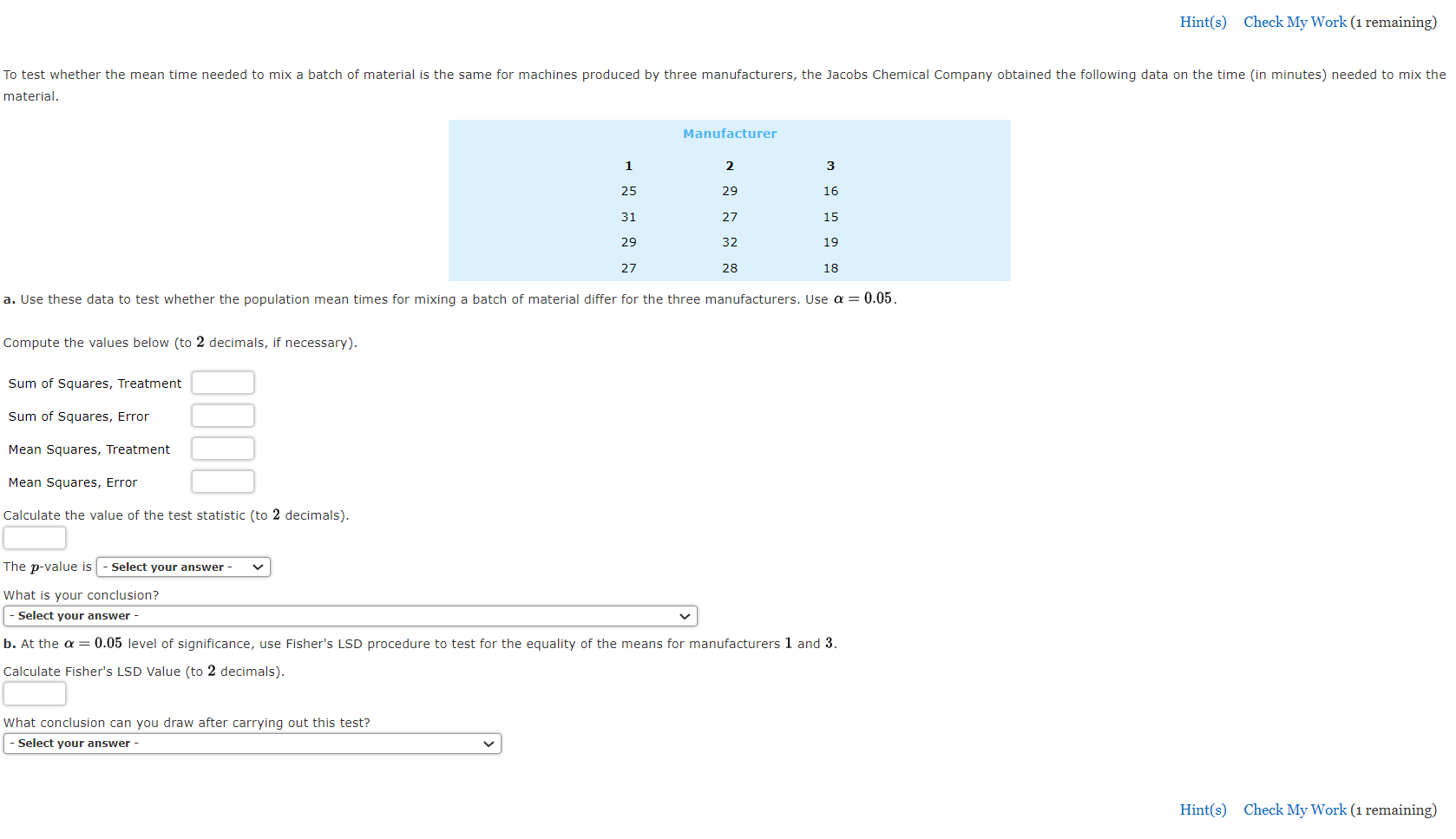This screenshot has width=1456, height=839.
Task: Click the Sum of Squares Treatment input box
Action: coord(222,382)
